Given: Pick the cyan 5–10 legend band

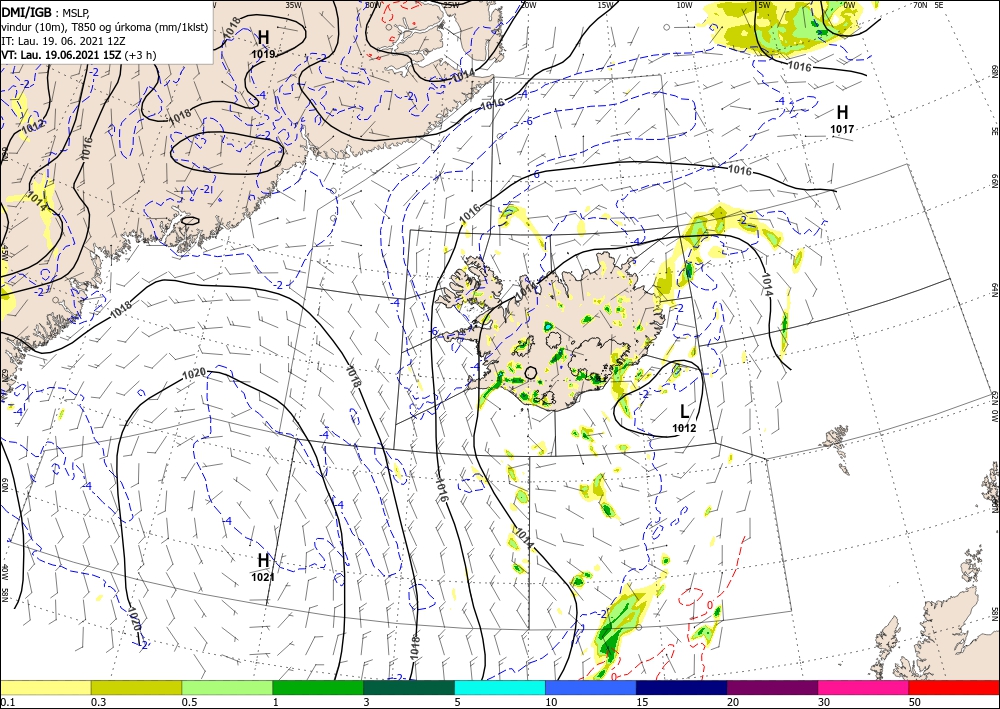Looking at the screenshot, I should [500, 687].
